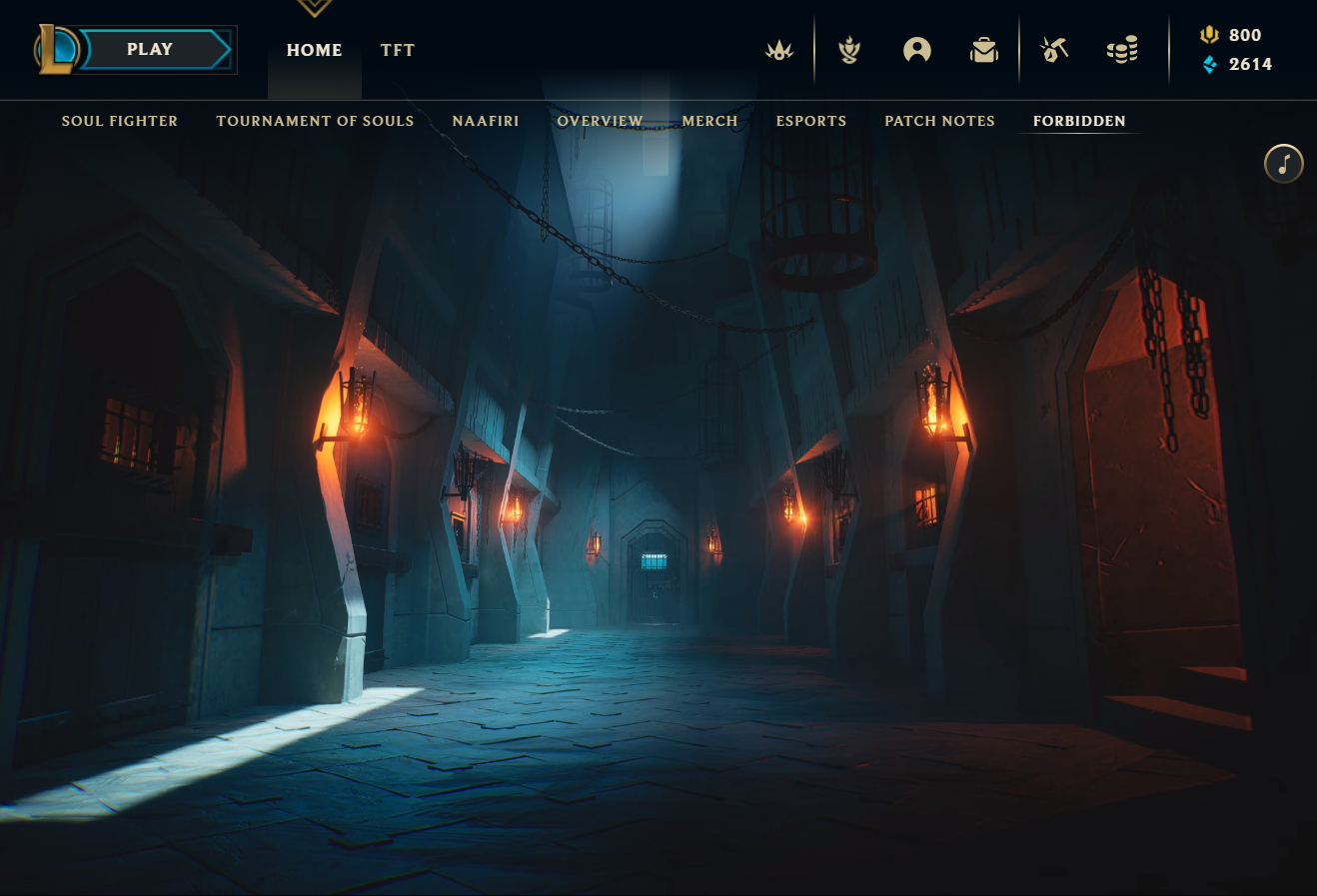Select the SOUL FIGHTER tab
Screen dimensions: 1317x896
[x=120, y=121]
